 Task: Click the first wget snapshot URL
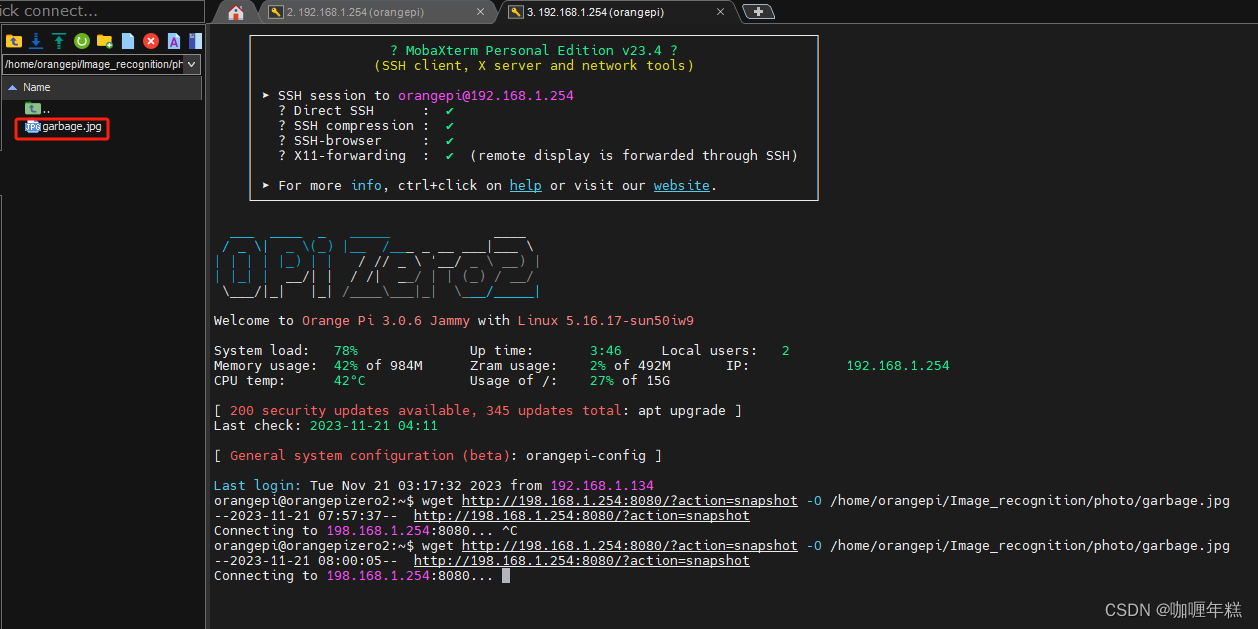[630, 500]
